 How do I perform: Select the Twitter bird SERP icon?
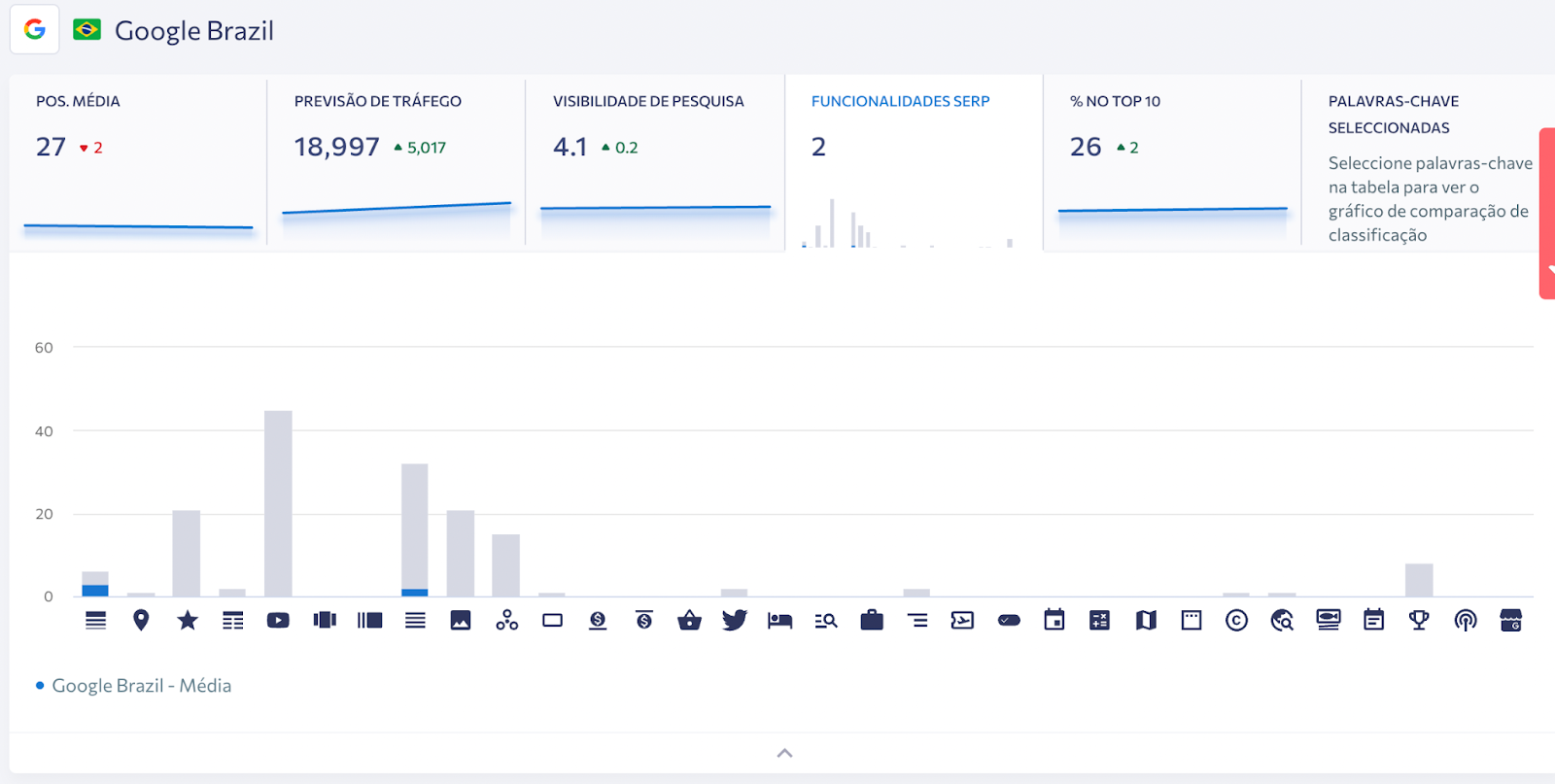pyautogui.click(x=735, y=620)
